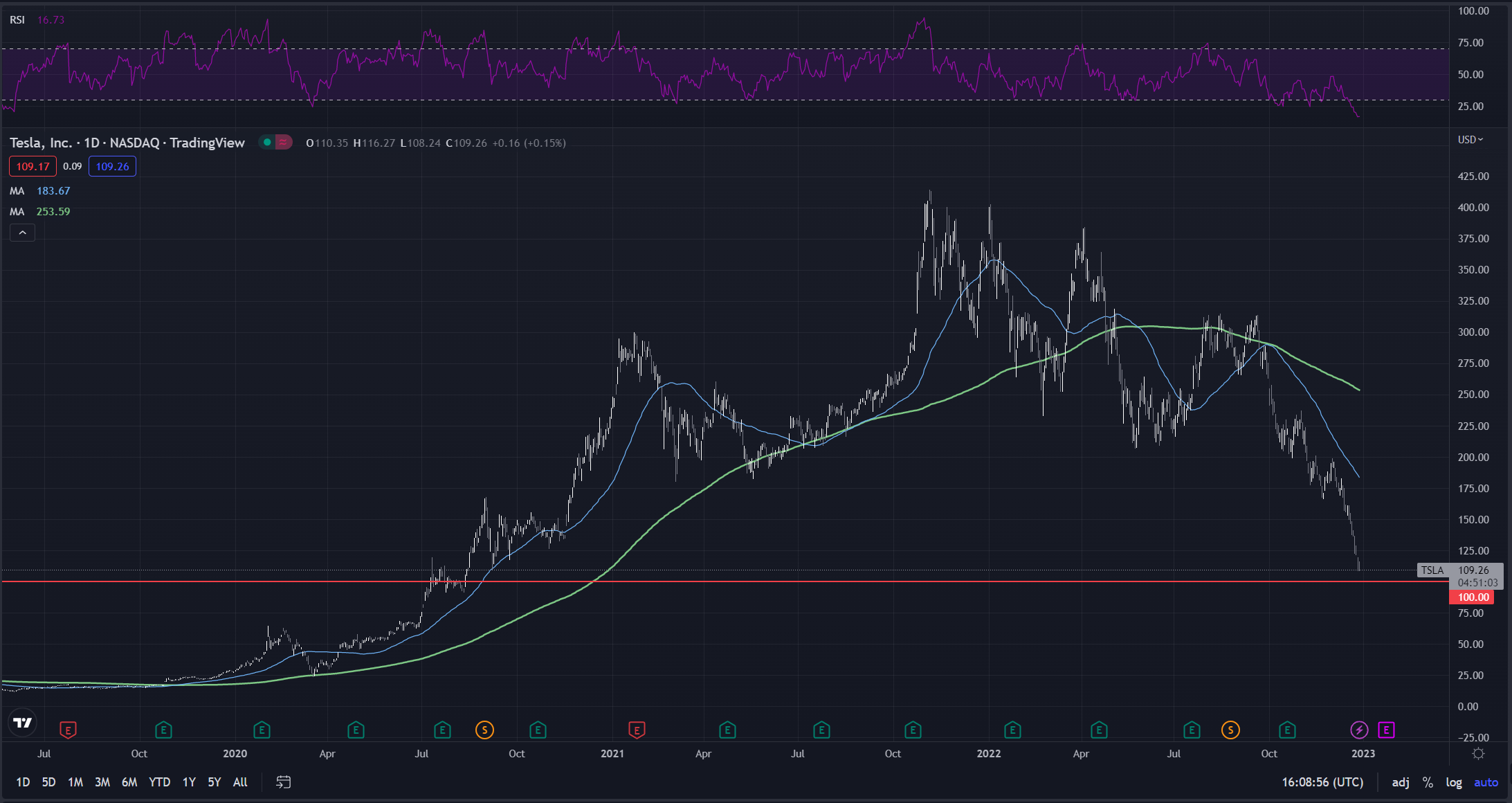Open the USD currency dropdown
The height and width of the screenshot is (803, 1512).
point(1470,140)
